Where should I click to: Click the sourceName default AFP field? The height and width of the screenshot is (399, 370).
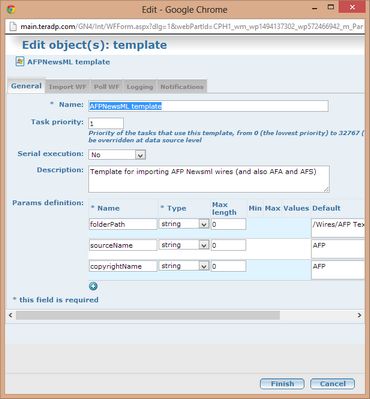coord(338,249)
